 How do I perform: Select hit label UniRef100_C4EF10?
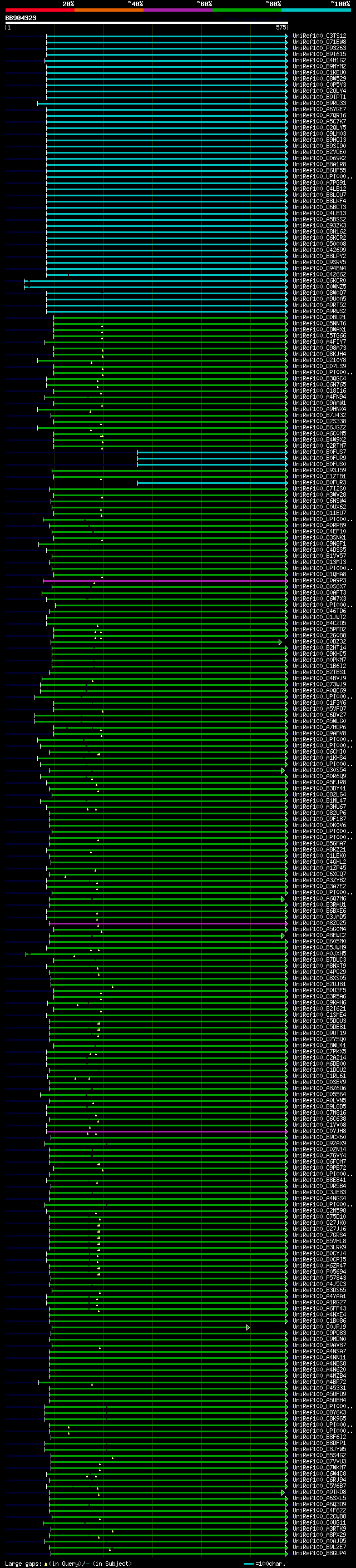(319, 531)
